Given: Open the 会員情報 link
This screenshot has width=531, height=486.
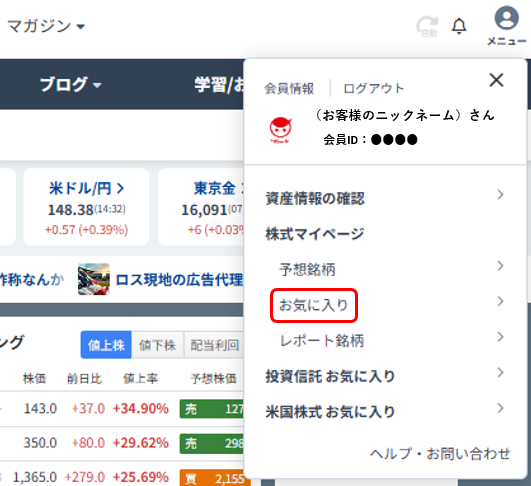Looking at the screenshot, I should pos(289,89).
